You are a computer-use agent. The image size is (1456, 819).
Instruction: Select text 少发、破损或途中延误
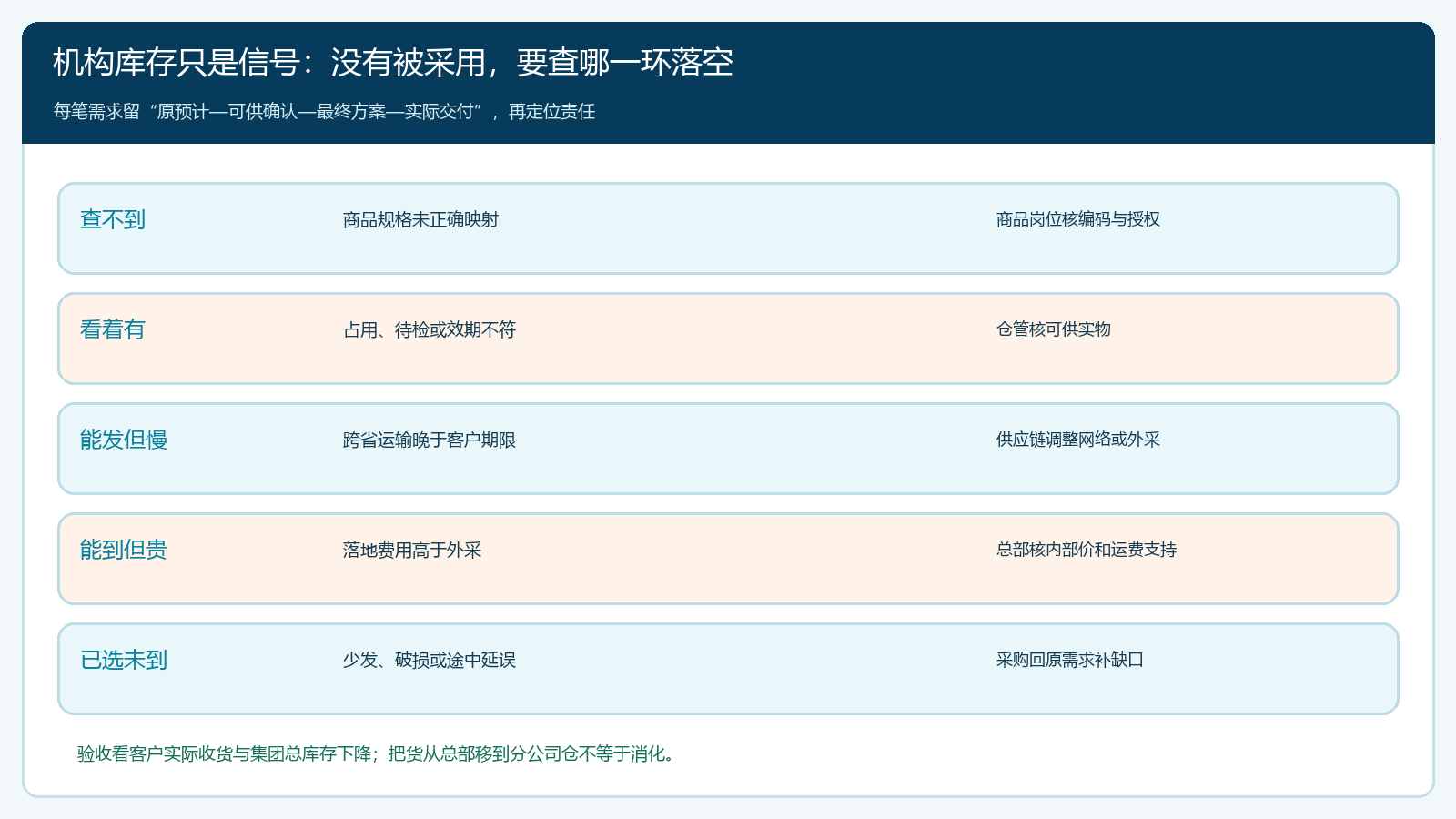tap(430, 660)
